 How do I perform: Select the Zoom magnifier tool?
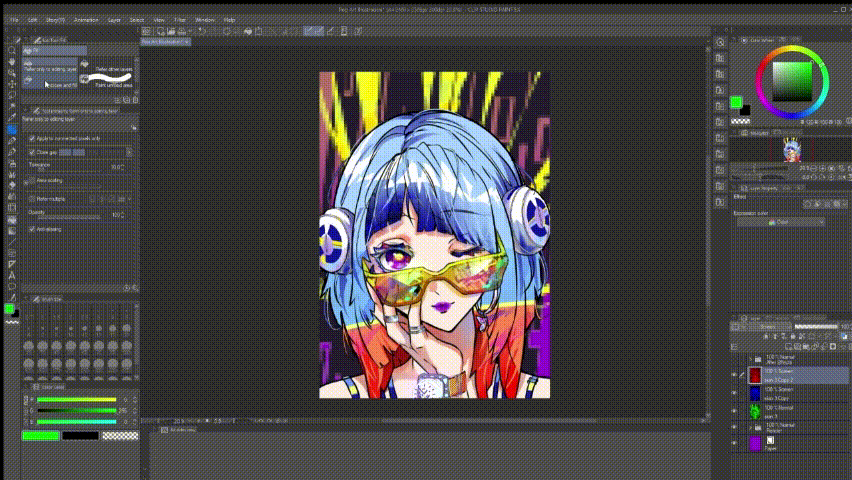click(12, 50)
